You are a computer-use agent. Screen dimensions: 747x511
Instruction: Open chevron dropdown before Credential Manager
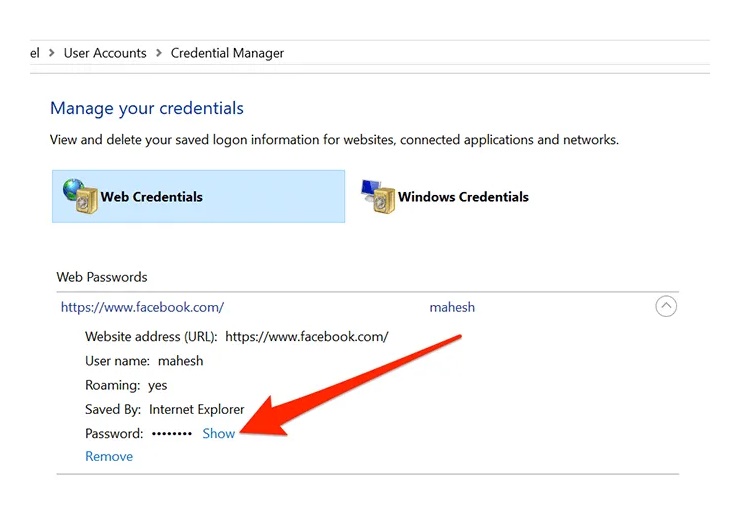pyautogui.click(x=159, y=53)
